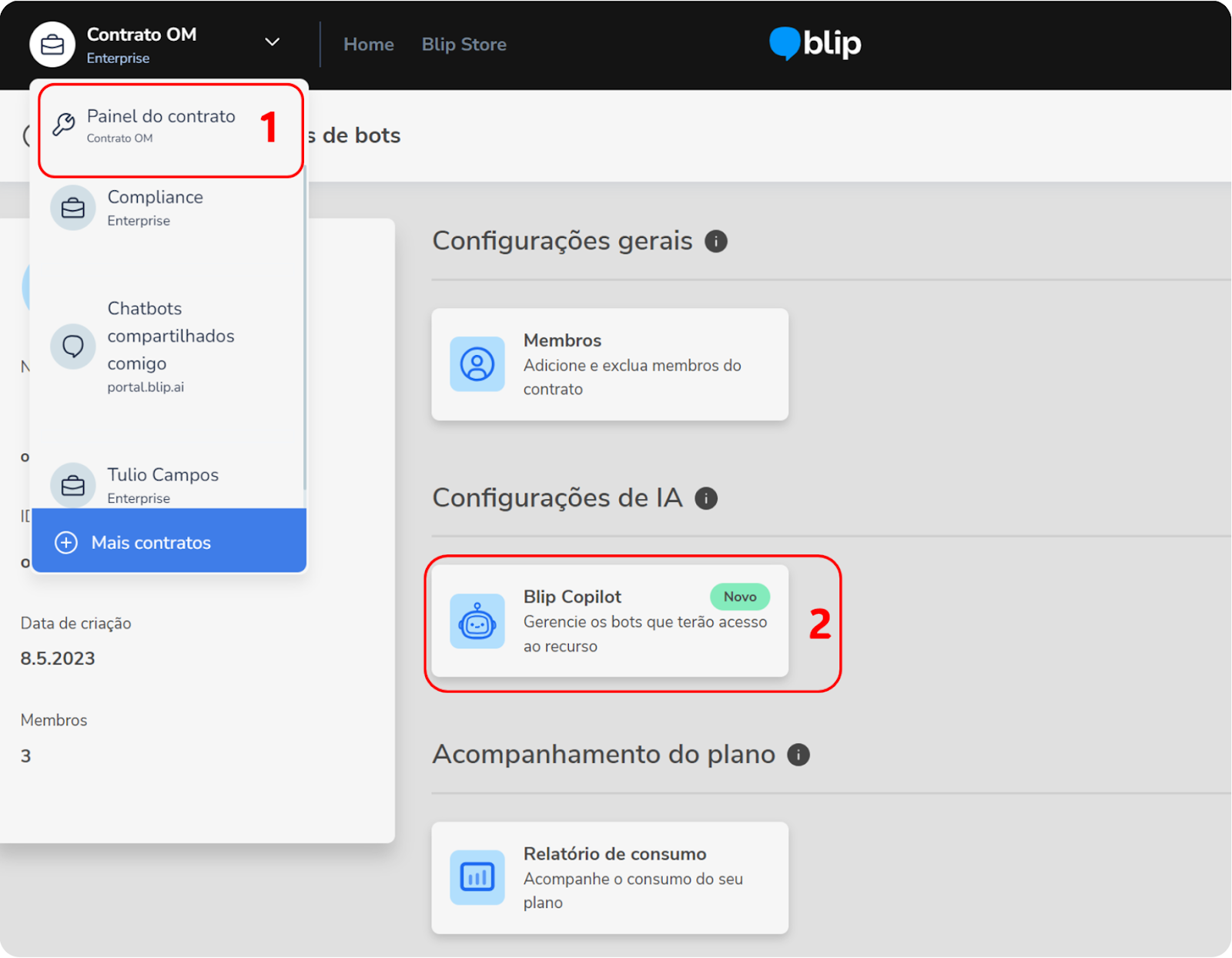This screenshot has height=958, width=1232.
Task: Show info for Acompanhamento do plano
Action: point(798,755)
